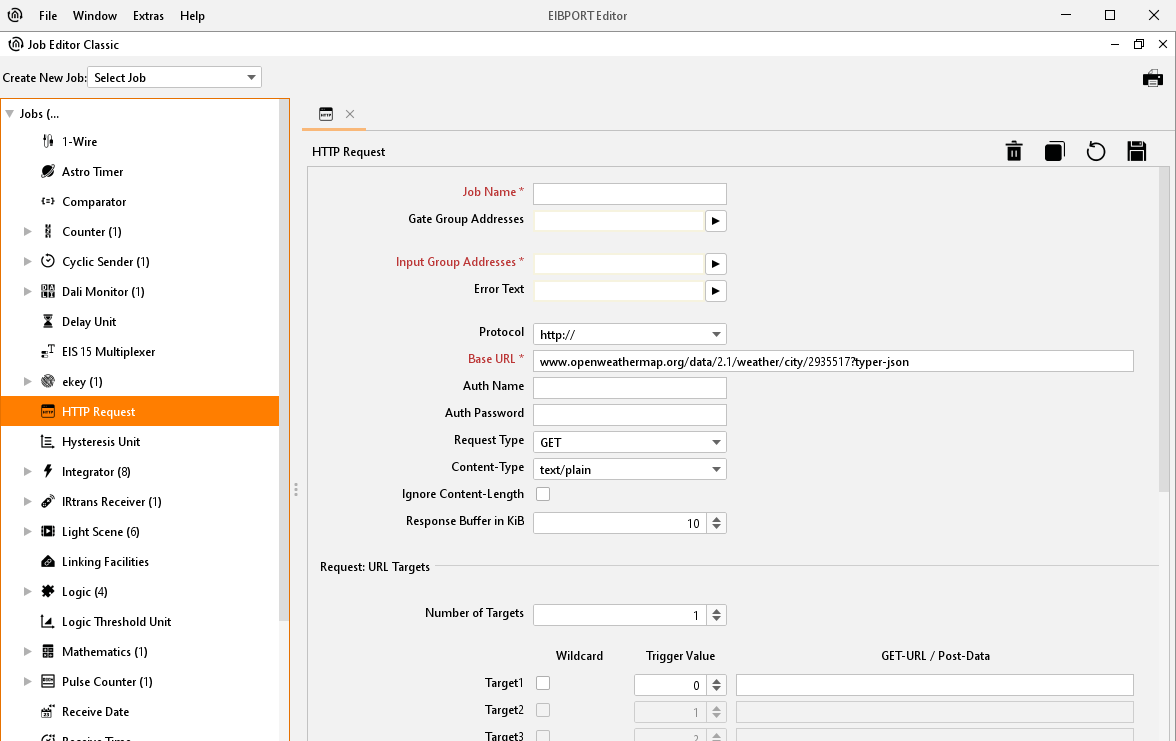The height and width of the screenshot is (741, 1176).
Task: Enable the Ignore Content-Length checkbox
Action: point(543,494)
